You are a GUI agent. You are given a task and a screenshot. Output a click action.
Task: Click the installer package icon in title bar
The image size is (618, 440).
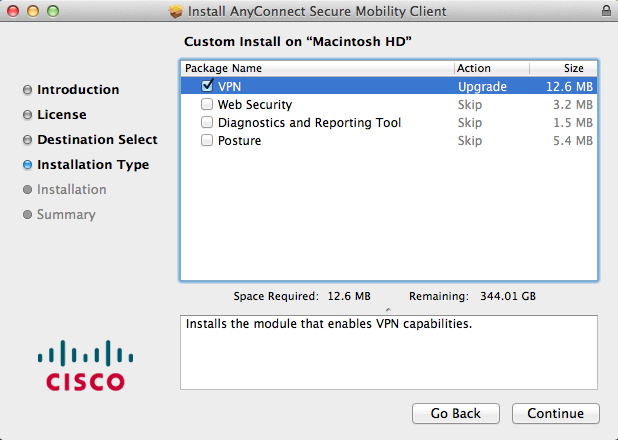coord(176,11)
